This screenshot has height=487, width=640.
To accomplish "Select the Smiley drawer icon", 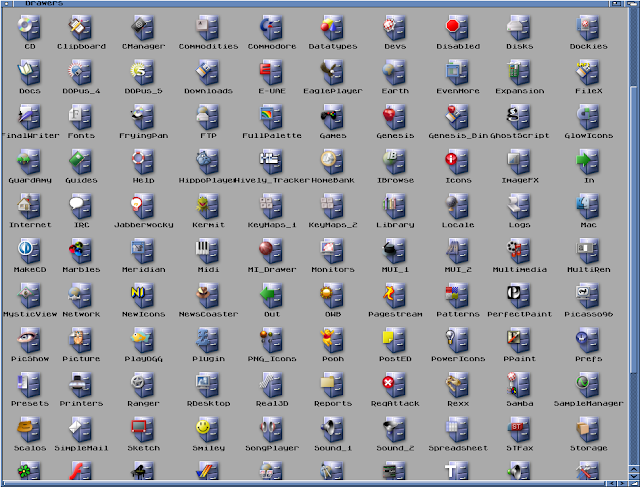I will click(x=208, y=429).
